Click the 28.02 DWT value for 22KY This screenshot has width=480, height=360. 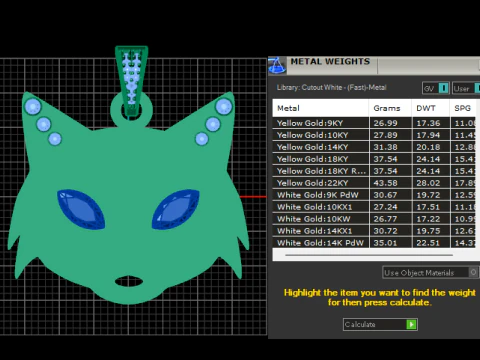point(428,183)
